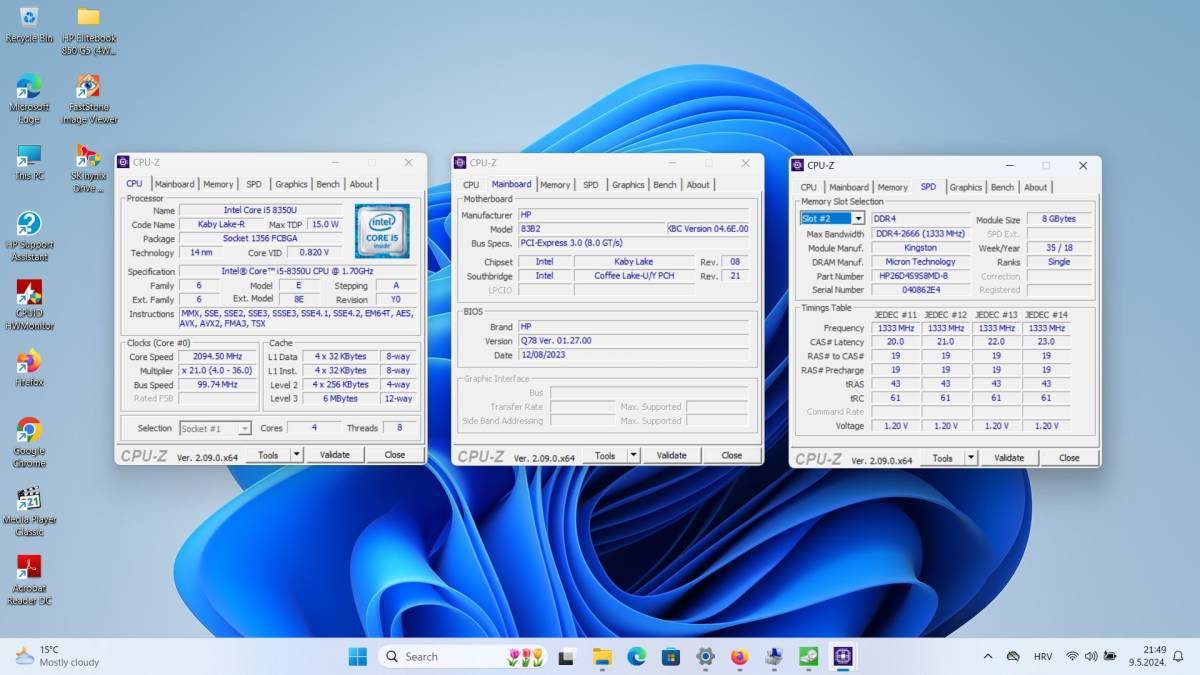Expand Tools dropdown arrow in the Memory Slot window

[x=971, y=458]
